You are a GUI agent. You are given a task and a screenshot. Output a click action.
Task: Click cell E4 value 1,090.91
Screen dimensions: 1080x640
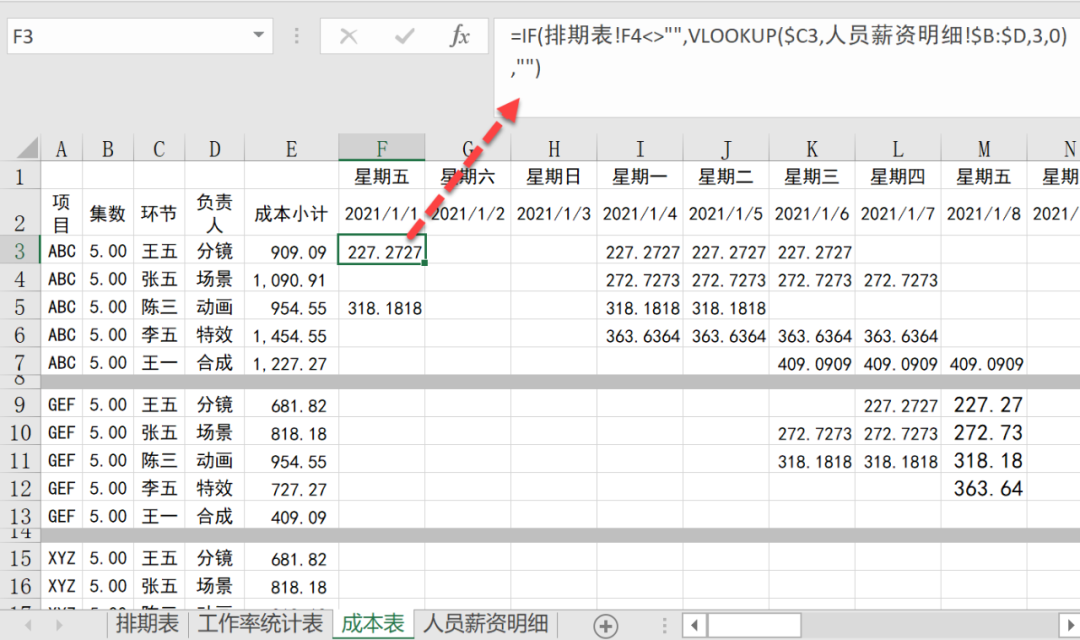pos(291,280)
